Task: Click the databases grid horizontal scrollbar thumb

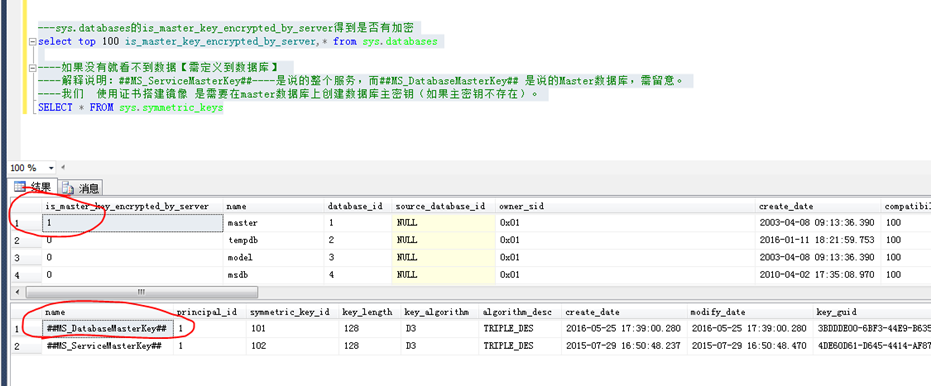Action: [x=142, y=292]
